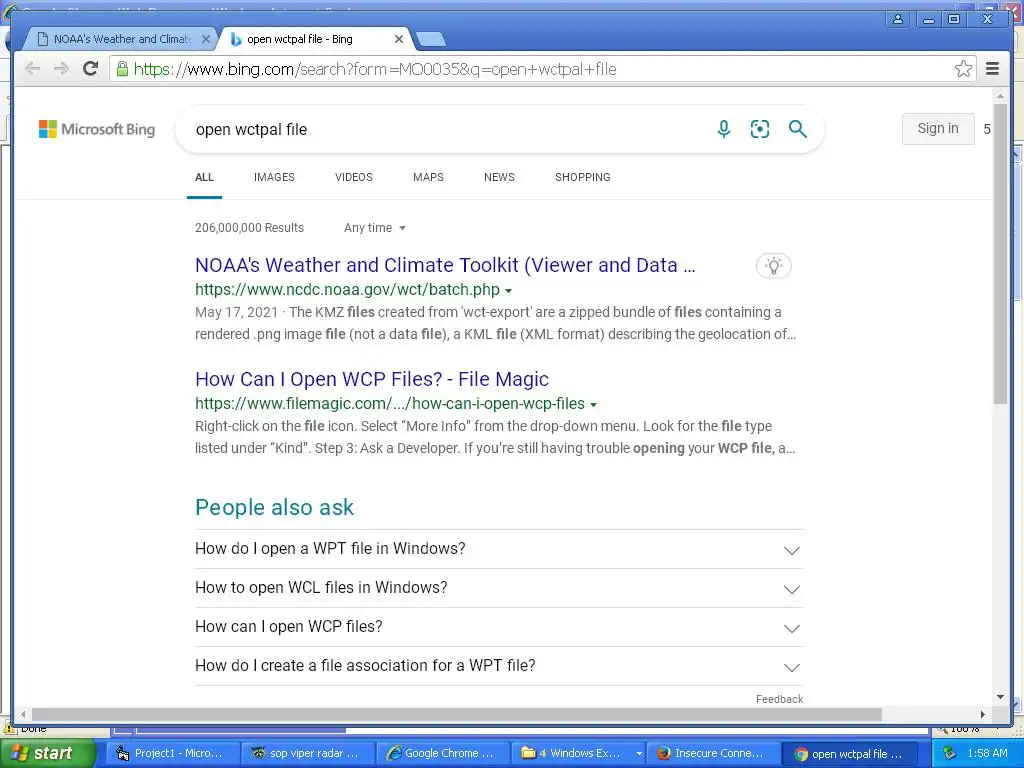Switch to NEWS results
This screenshot has width=1024, height=768.
[500, 177]
